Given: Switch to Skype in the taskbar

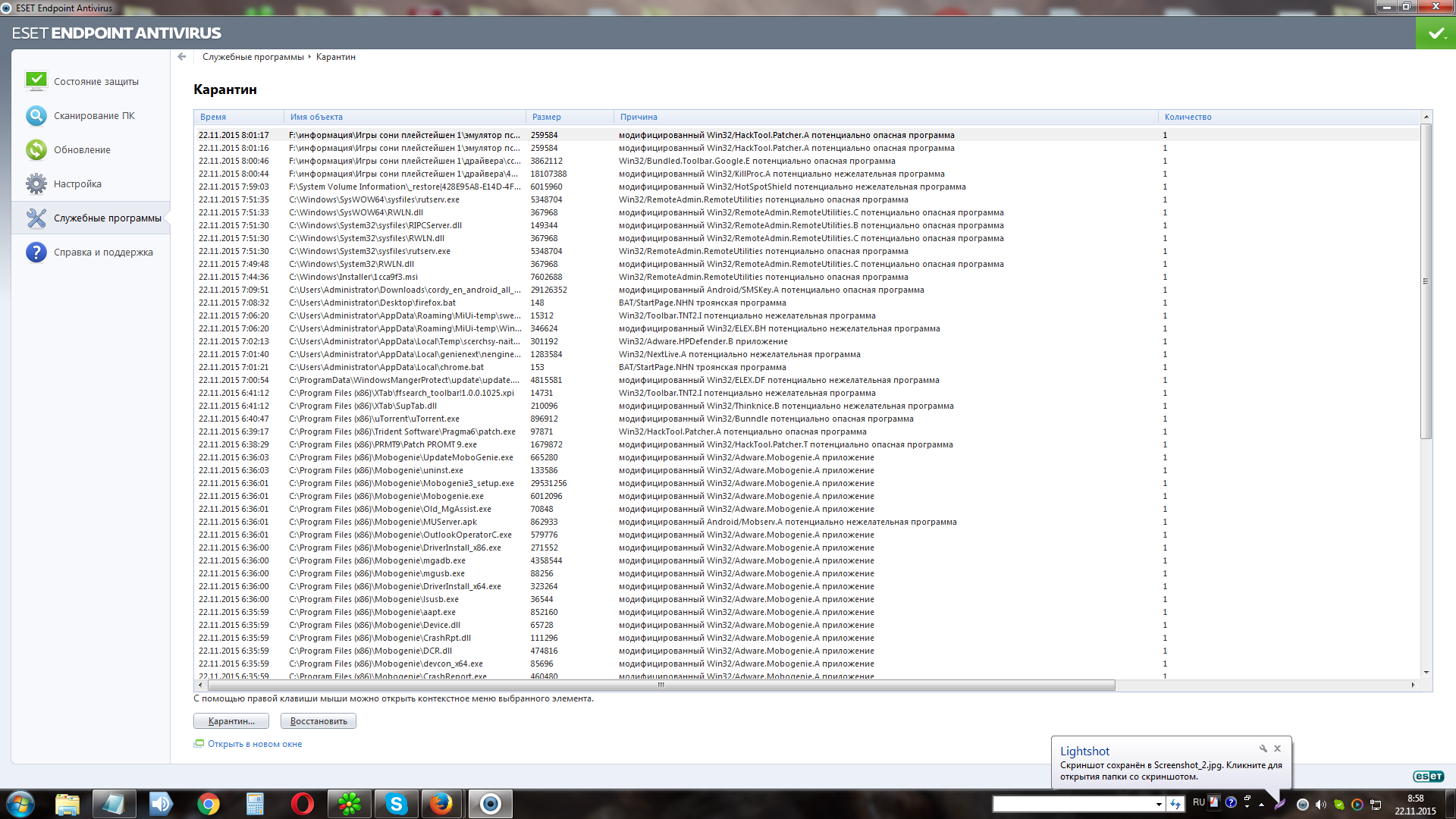Looking at the screenshot, I should [x=397, y=804].
